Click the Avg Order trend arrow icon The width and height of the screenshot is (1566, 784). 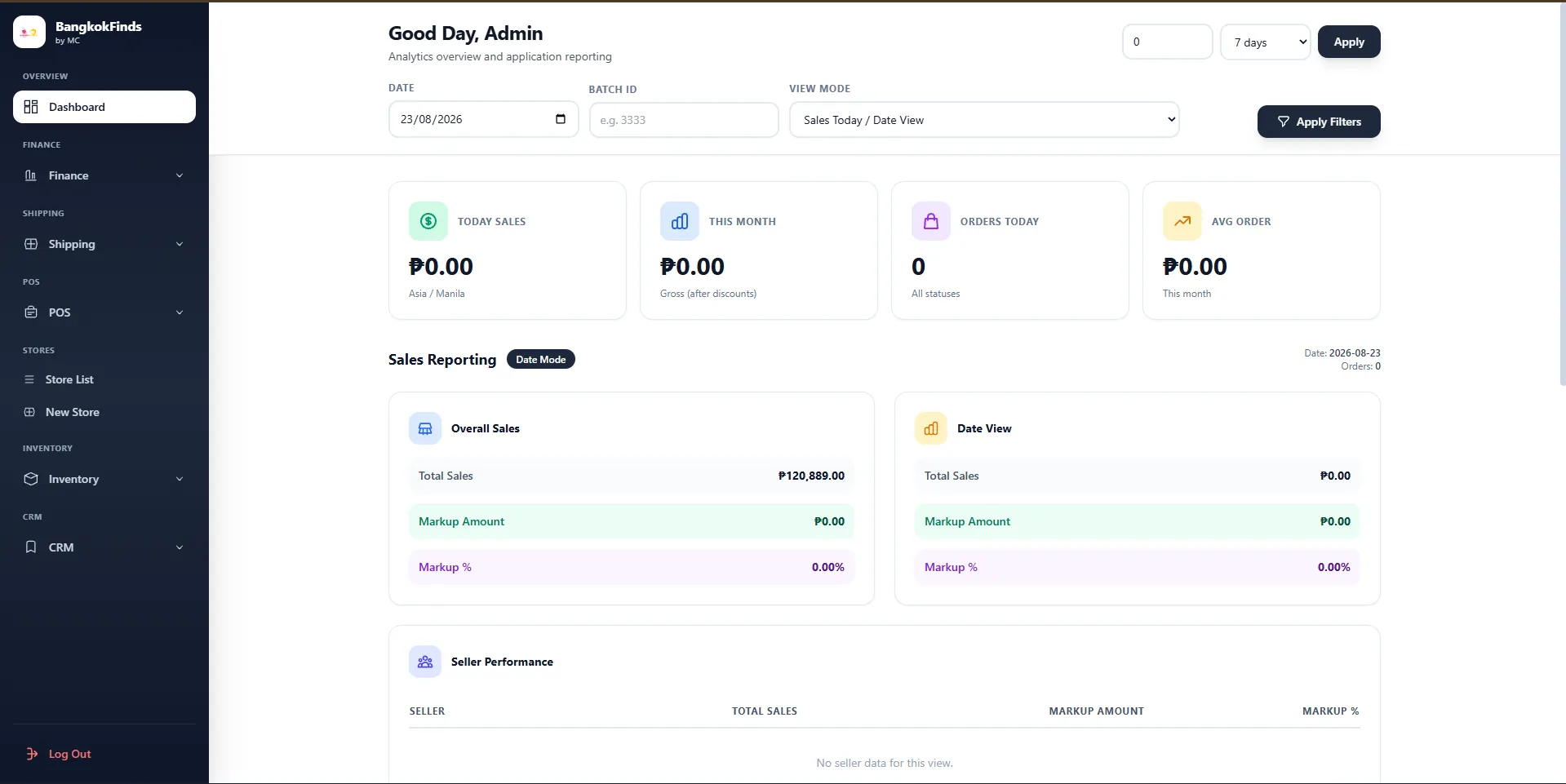click(1182, 221)
